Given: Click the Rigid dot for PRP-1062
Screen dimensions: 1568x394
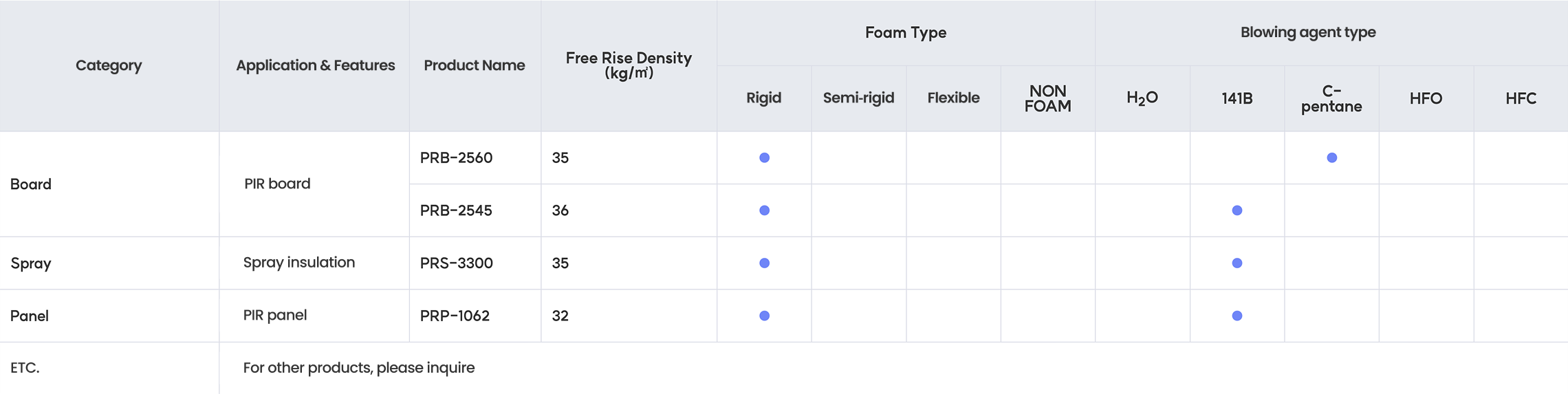Looking at the screenshot, I should coord(764,316).
